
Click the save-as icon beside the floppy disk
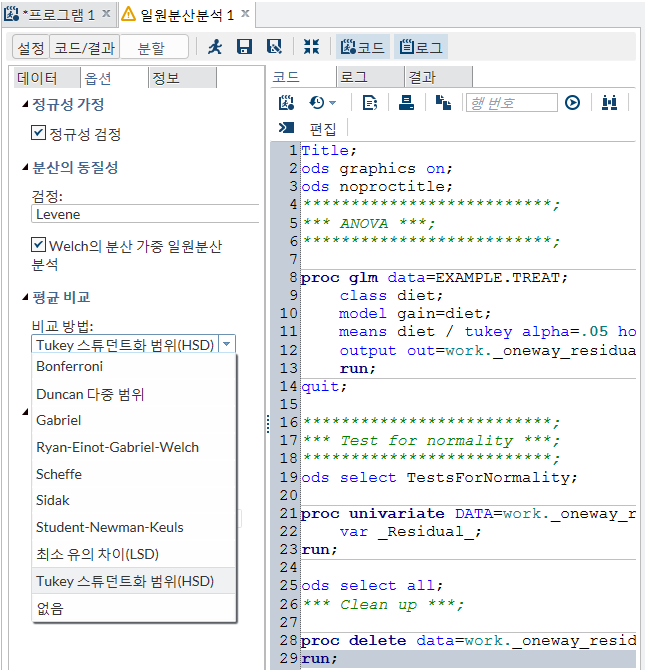(274, 47)
